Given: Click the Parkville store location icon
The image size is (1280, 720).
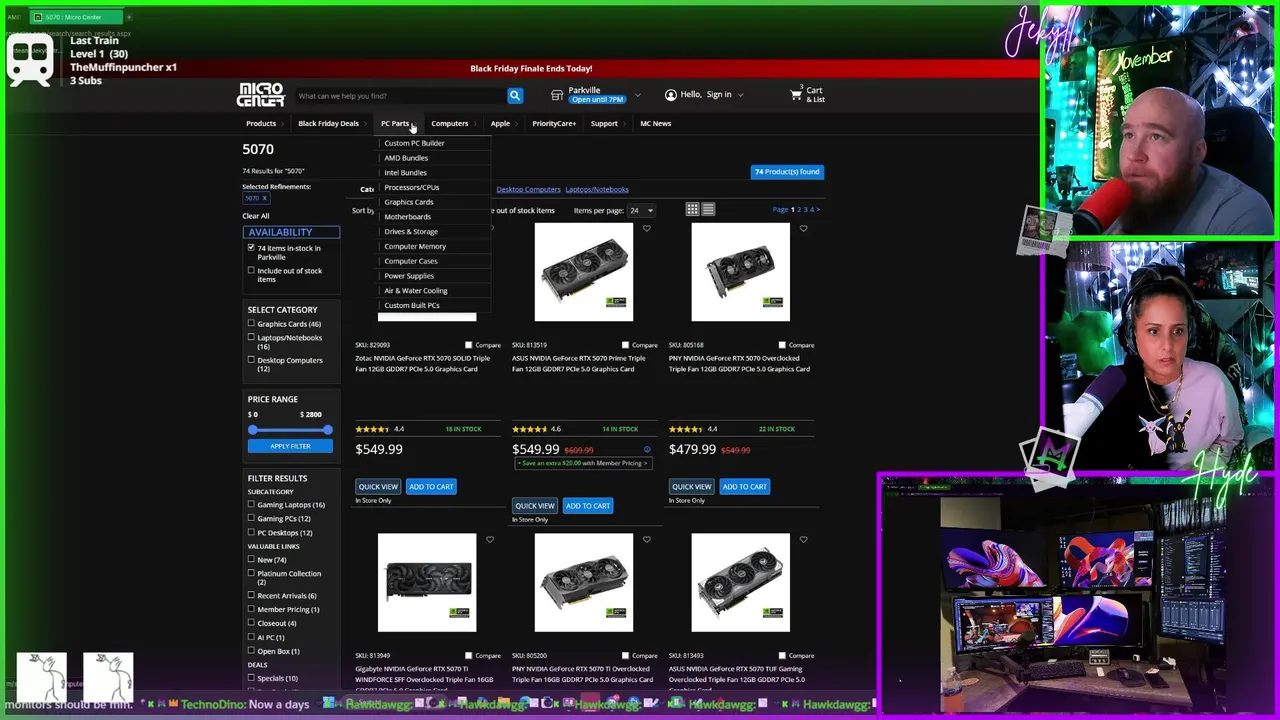Looking at the screenshot, I should pyautogui.click(x=557, y=95).
